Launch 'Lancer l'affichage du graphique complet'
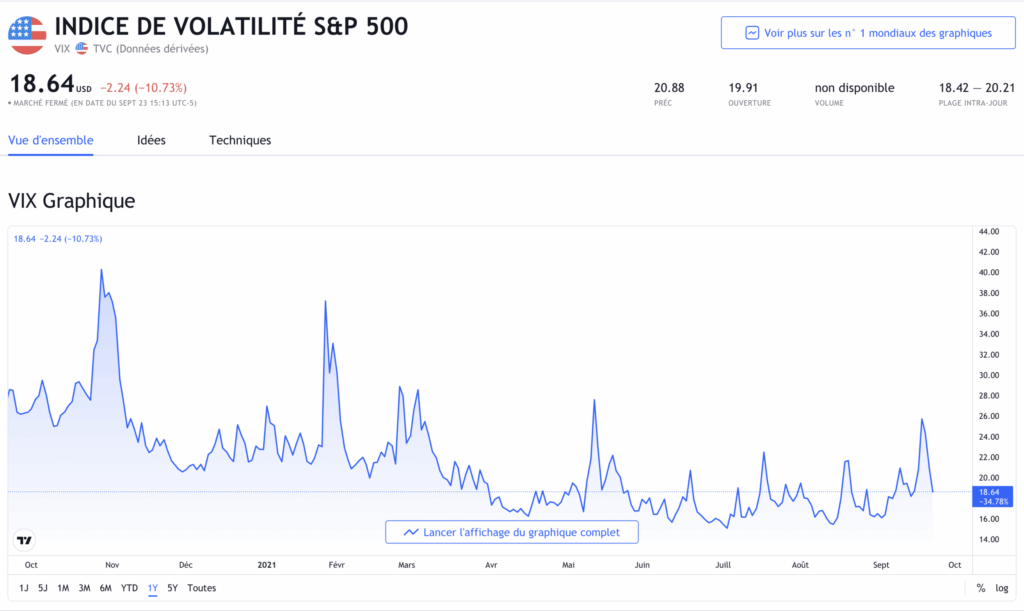The width and height of the screenshot is (1024, 611). pos(512,532)
